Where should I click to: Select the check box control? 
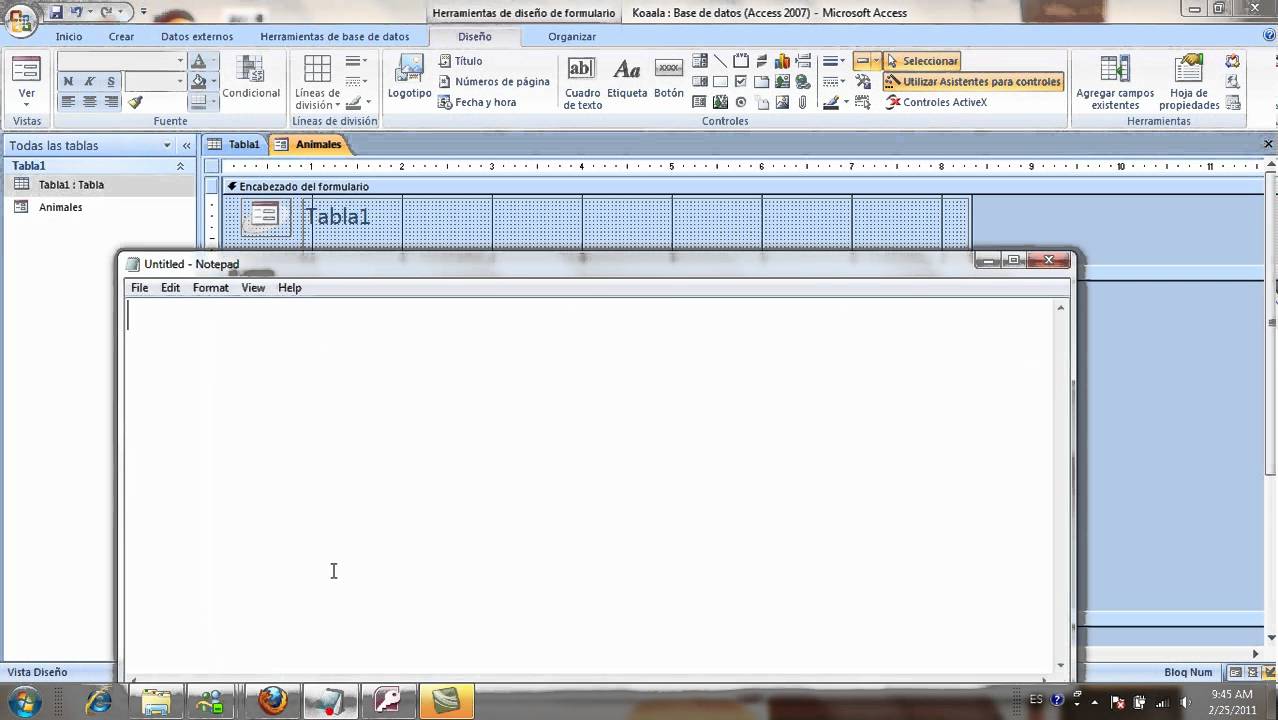tap(741, 82)
